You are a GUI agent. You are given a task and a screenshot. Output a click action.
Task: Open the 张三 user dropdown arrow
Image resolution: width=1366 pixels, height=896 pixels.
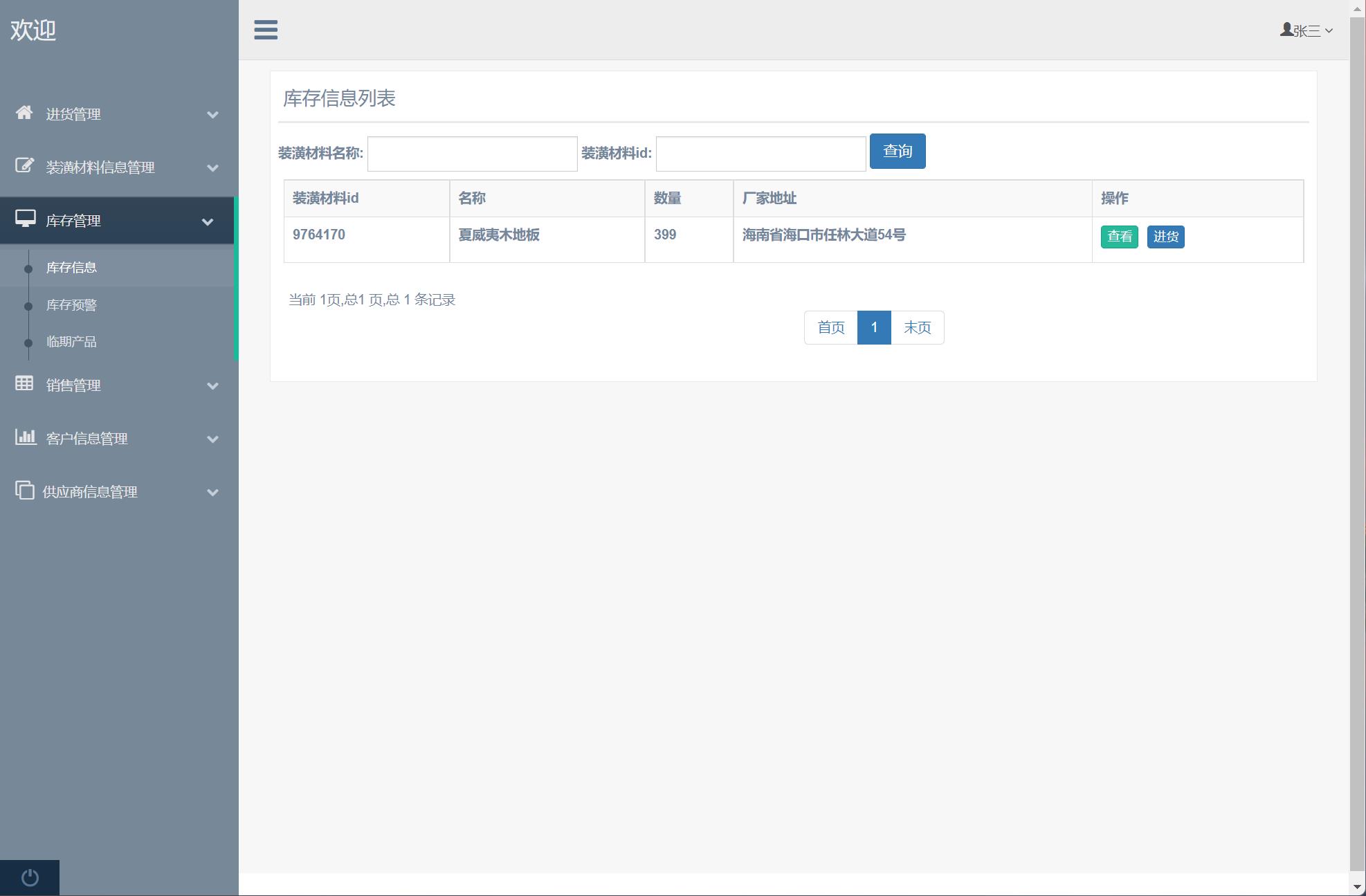(x=1329, y=31)
